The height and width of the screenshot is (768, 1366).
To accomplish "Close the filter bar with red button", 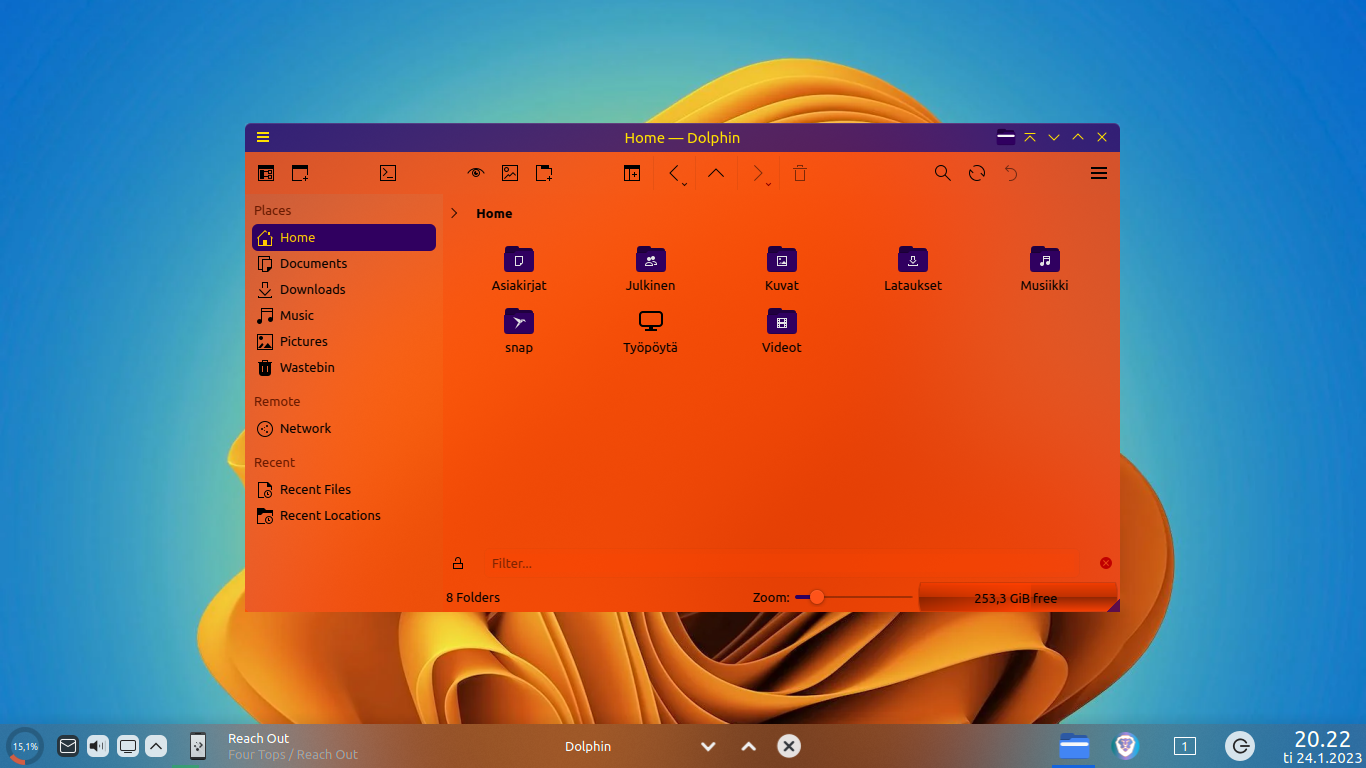I will pyautogui.click(x=1106, y=563).
